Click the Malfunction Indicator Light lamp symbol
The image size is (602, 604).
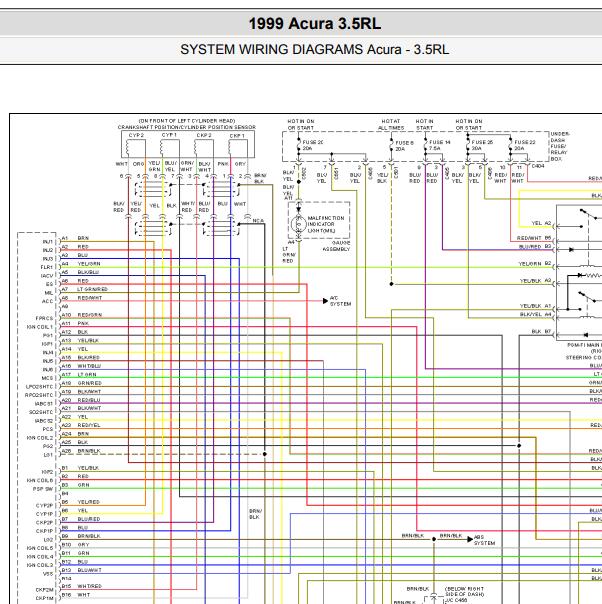pyautogui.click(x=298, y=224)
